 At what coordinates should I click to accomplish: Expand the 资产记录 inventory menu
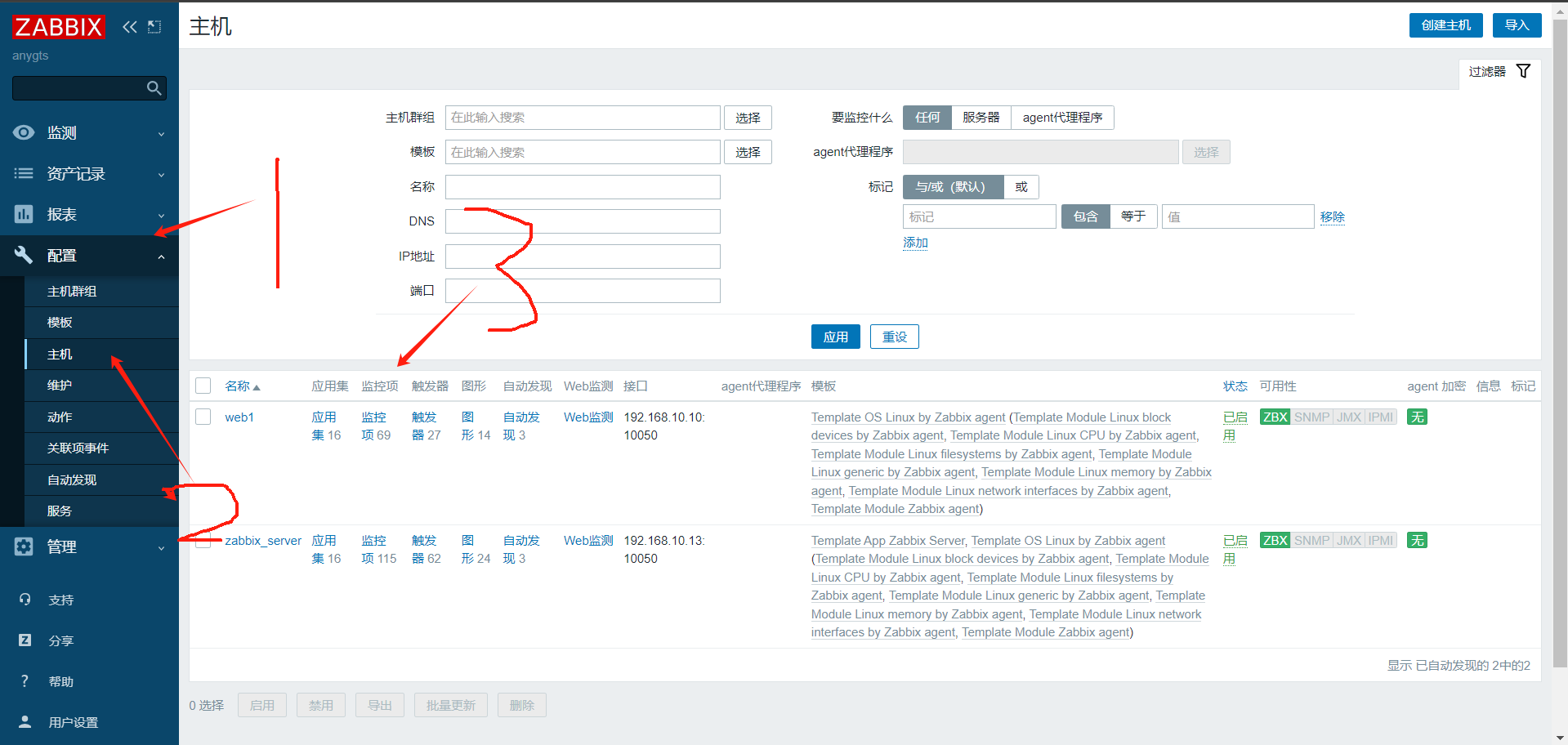[89, 174]
